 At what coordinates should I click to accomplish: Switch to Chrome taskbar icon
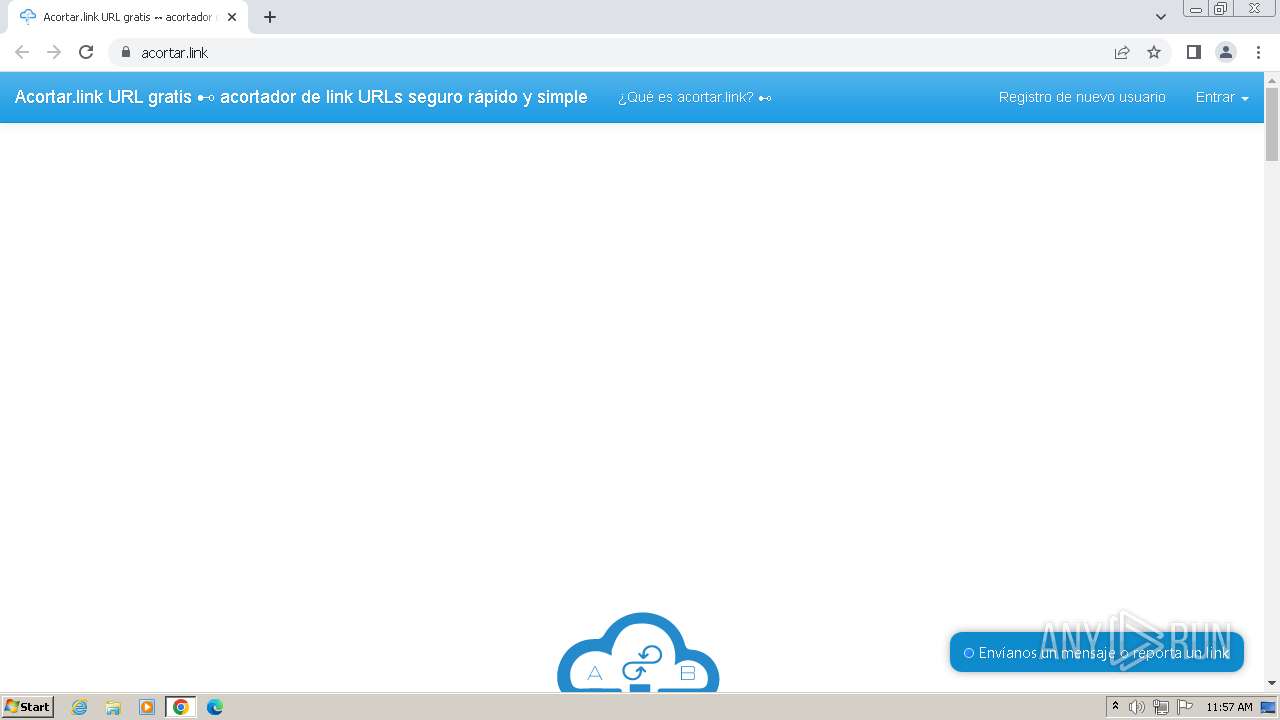pyautogui.click(x=181, y=707)
